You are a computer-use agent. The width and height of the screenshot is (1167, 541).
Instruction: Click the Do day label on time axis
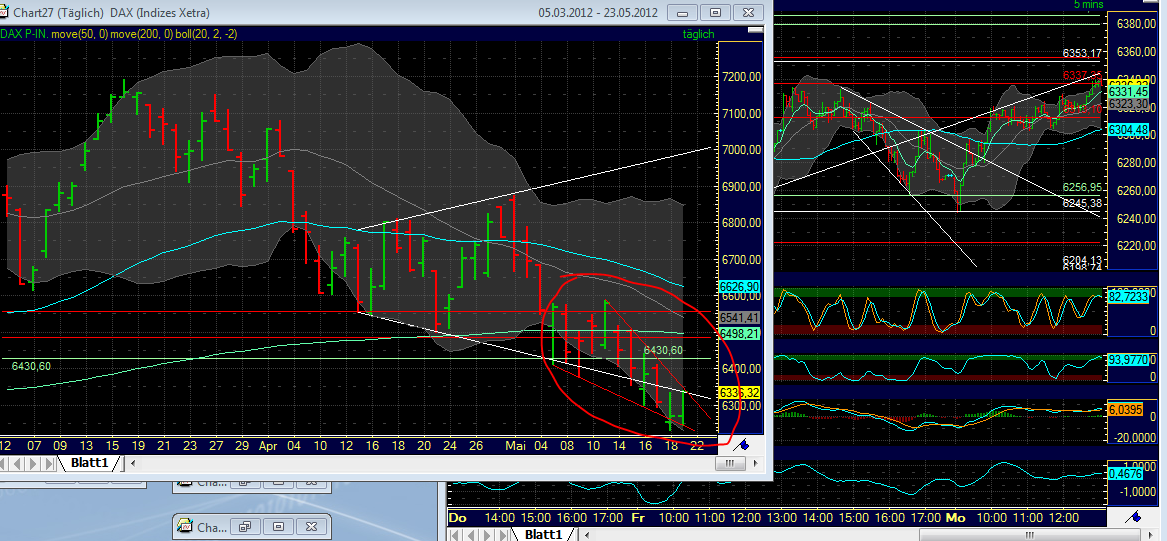click(458, 517)
